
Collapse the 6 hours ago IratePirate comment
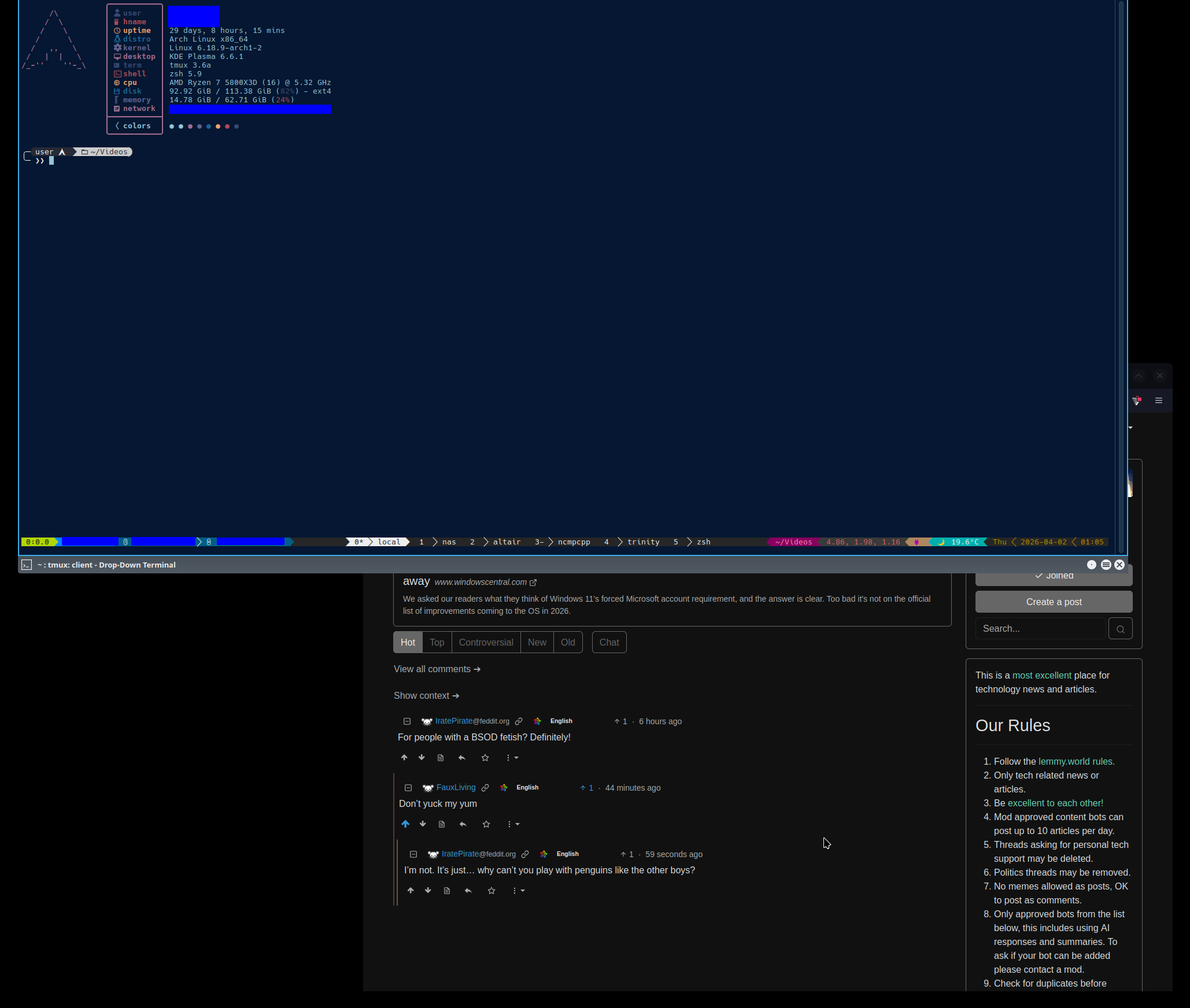[407, 721]
